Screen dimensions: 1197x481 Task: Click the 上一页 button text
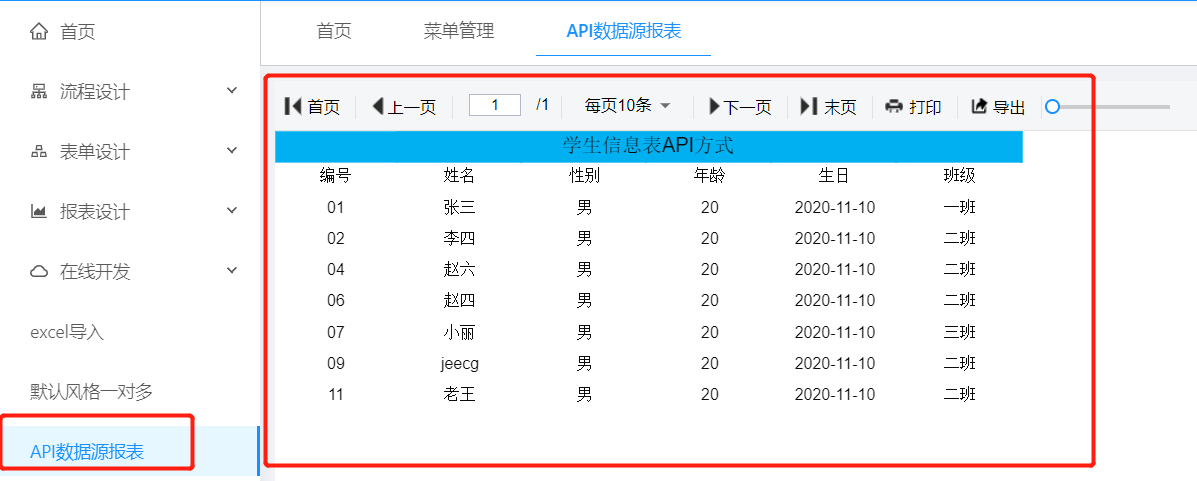click(x=412, y=107)
